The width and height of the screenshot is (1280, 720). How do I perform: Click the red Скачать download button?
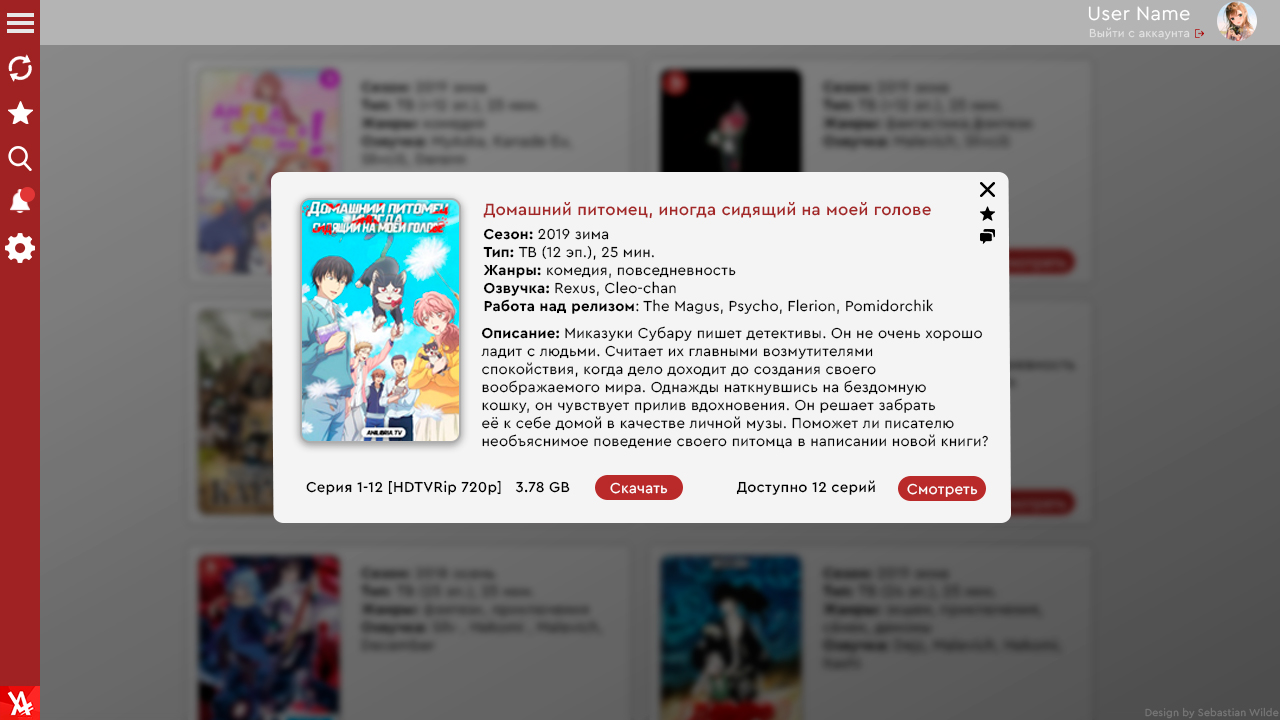tap(639, 488)
